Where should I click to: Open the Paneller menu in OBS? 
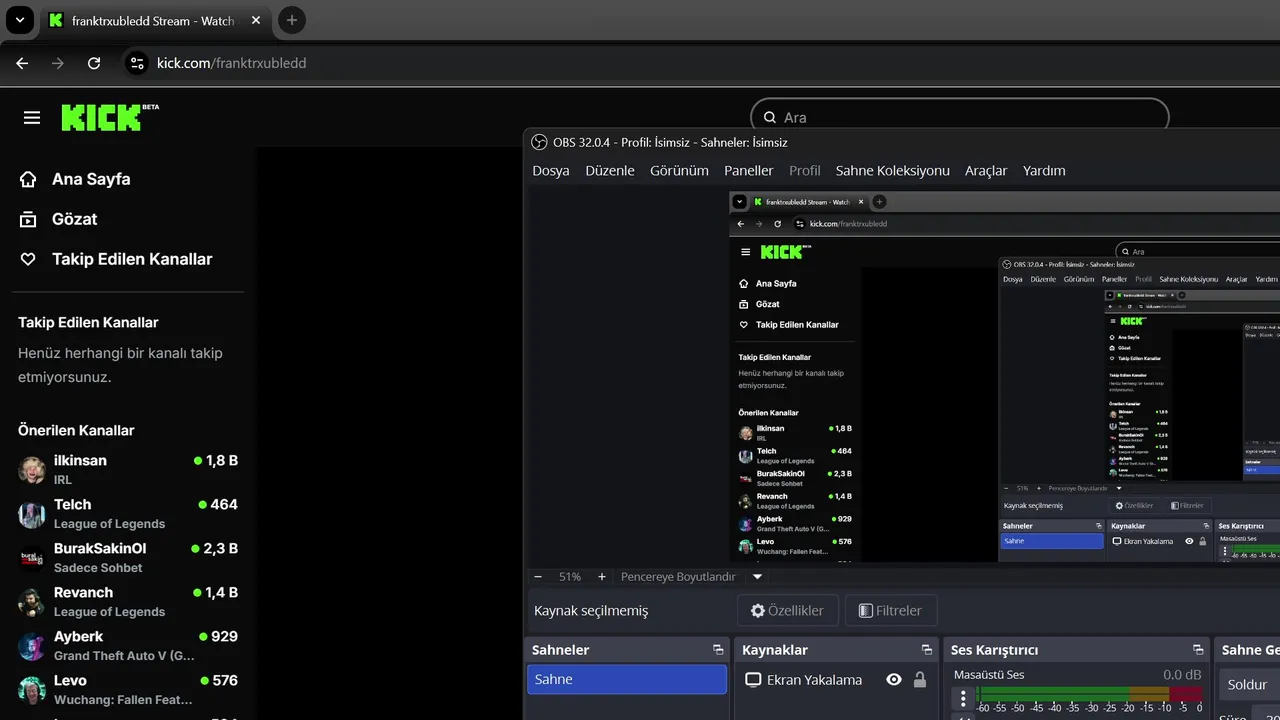coord(749,171)
